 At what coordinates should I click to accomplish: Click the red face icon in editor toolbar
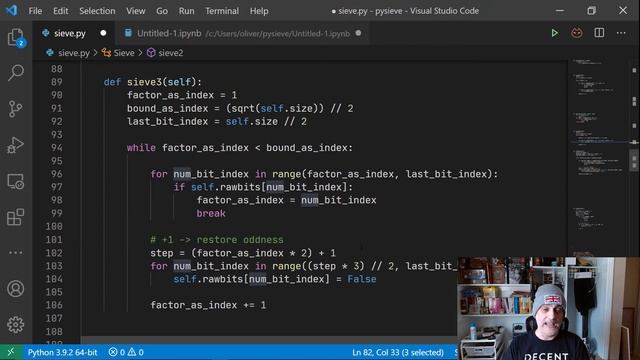click(x=576, y=33)
